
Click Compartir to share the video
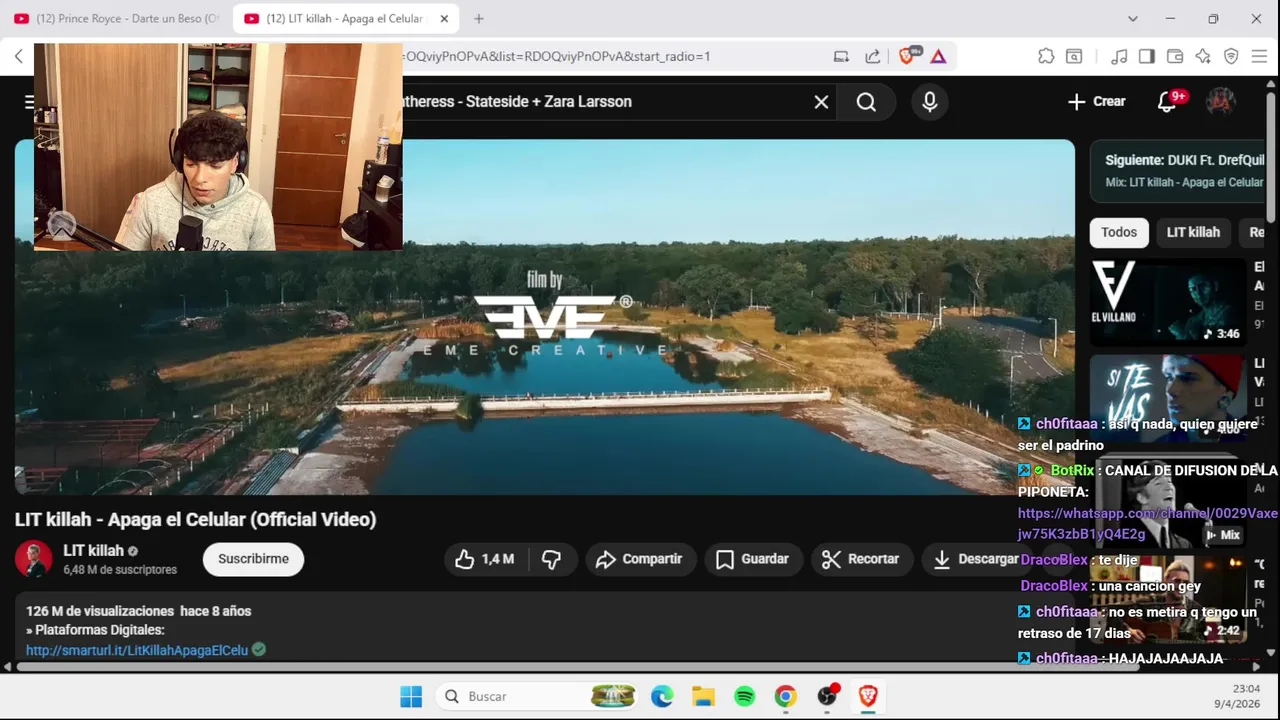(639, 559)
